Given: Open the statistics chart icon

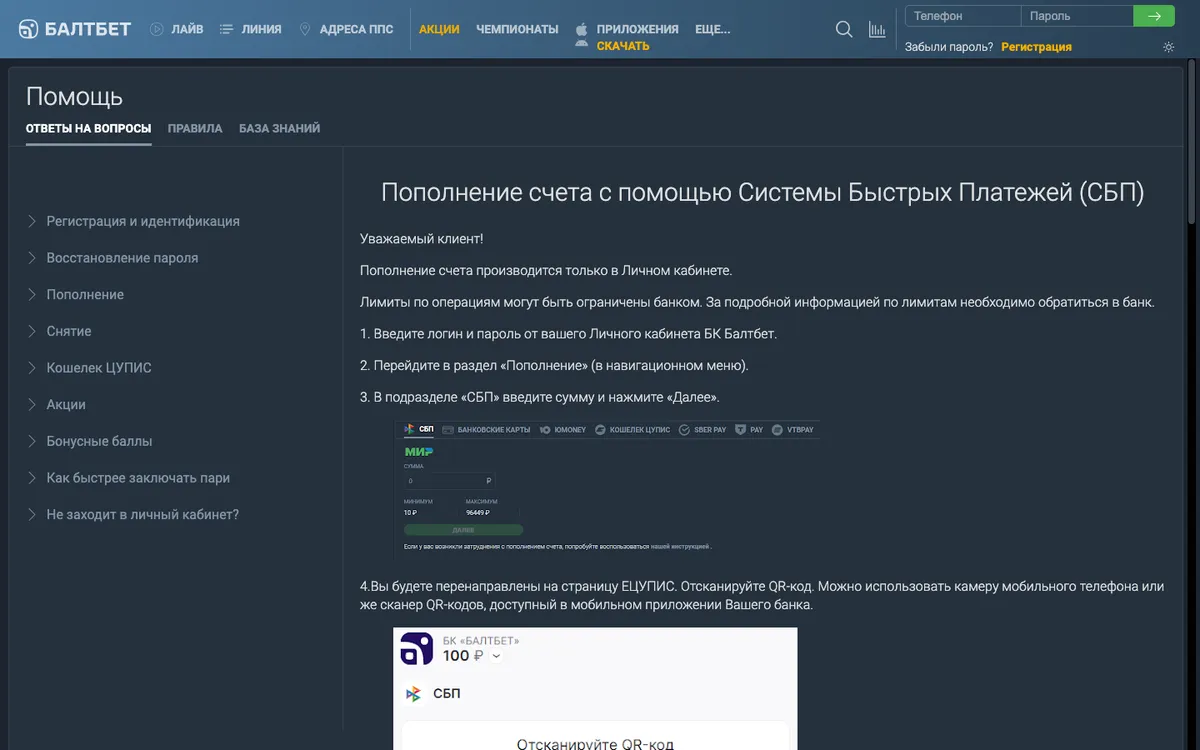Looking at the screenshot, I should [x=877, y=29].
